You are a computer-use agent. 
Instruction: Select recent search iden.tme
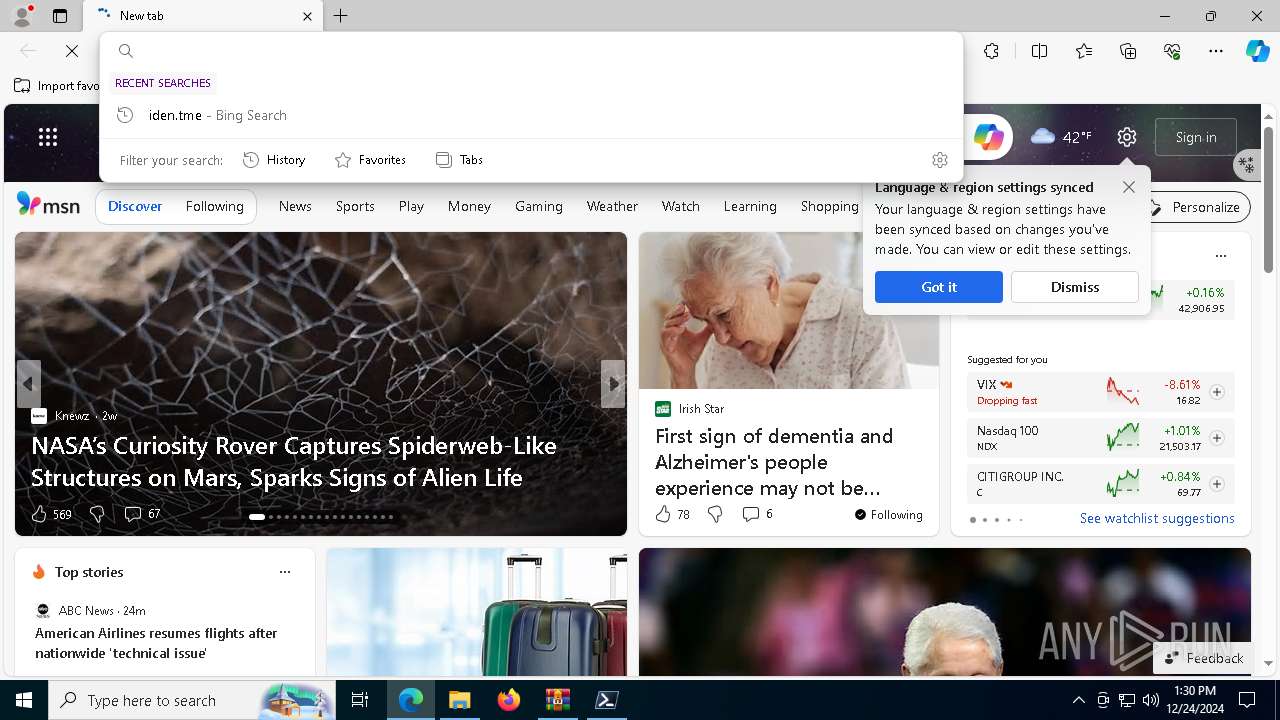(x=531, y=115)
